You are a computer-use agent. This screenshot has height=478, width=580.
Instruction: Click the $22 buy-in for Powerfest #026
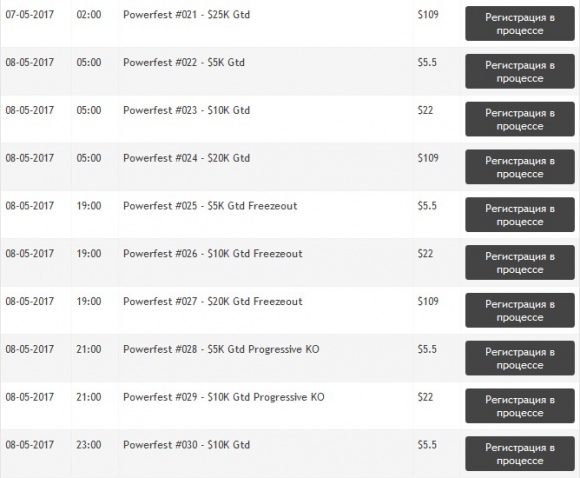(x=425, y=253)
